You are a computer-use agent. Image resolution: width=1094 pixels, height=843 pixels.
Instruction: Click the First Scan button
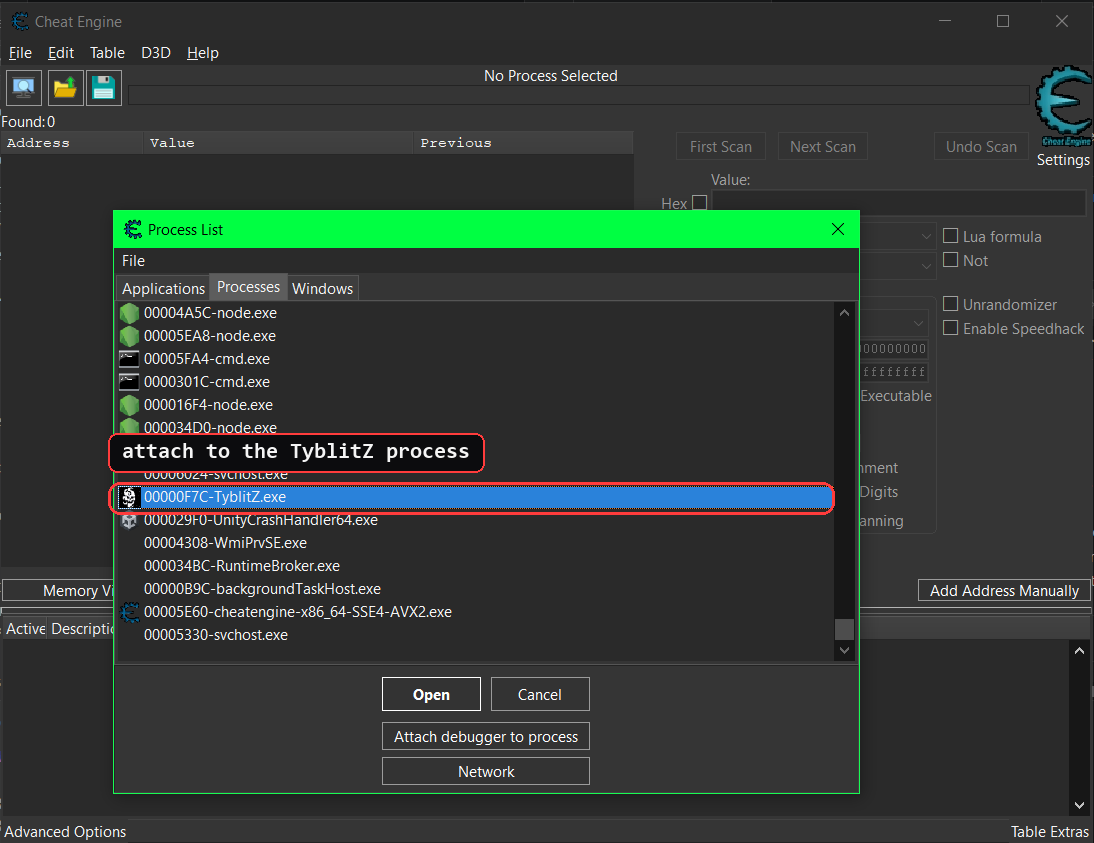pyautogui.click(x=721, y=147)
